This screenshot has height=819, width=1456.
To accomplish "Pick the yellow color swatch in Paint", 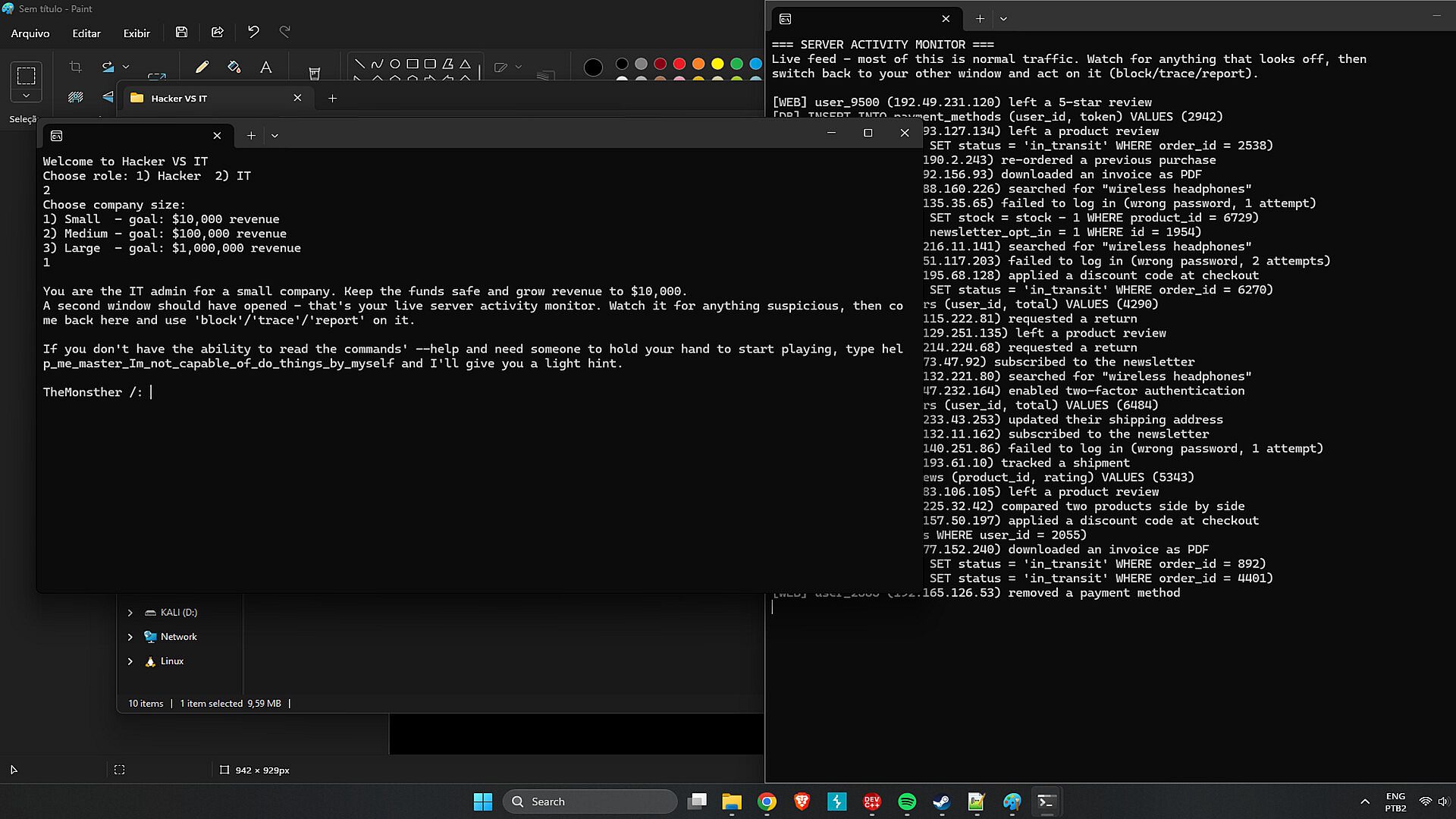I will click(717, 64).
